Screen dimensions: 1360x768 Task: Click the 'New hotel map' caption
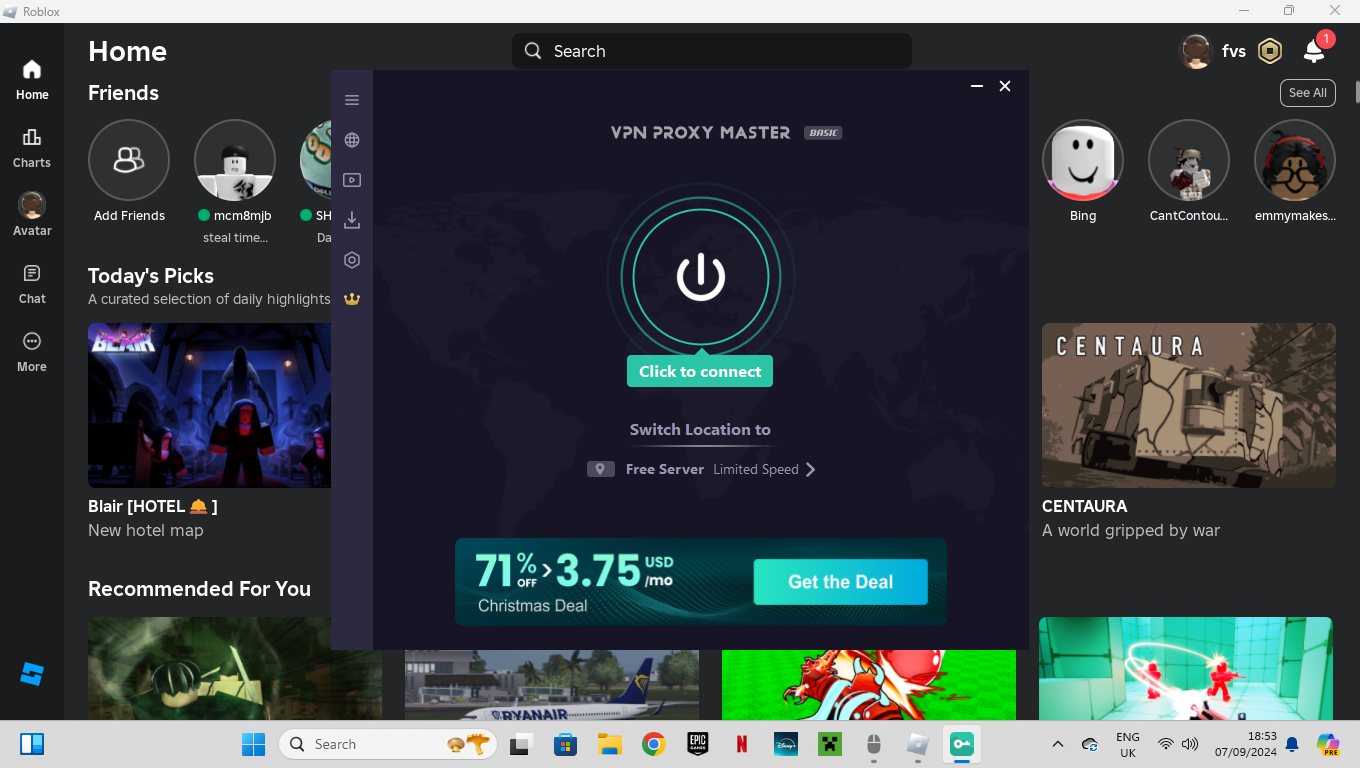point(145,530)
